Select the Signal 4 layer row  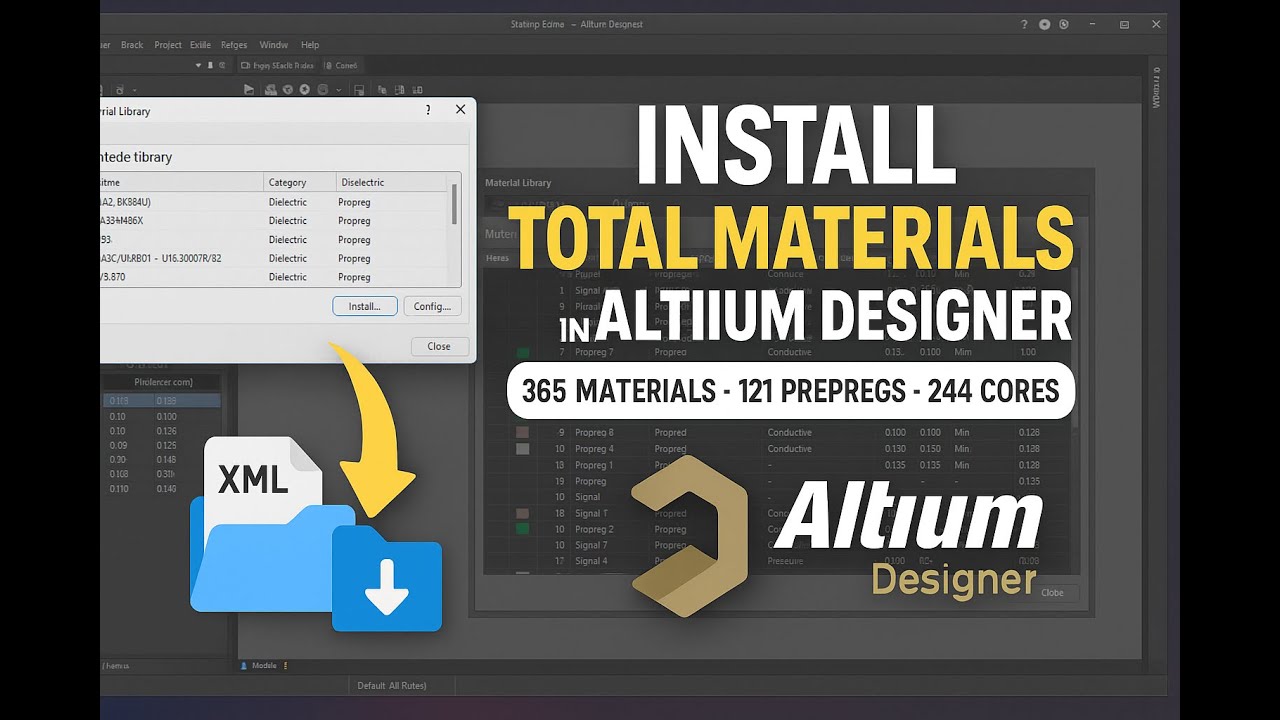(x=777, y=561)
